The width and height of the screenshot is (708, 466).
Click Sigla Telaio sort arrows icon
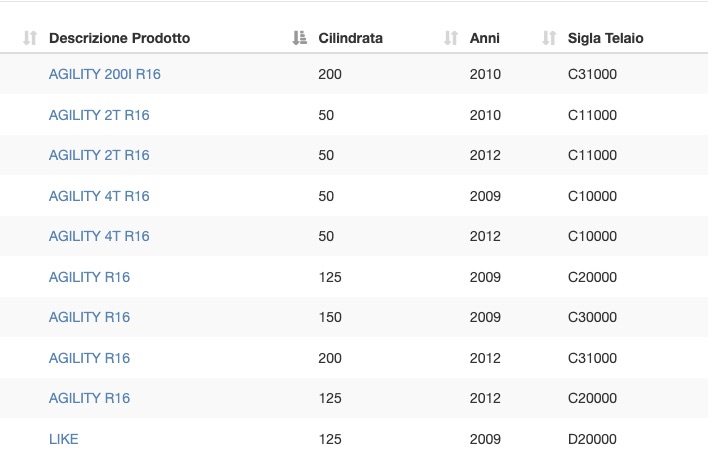click(549, 38)
